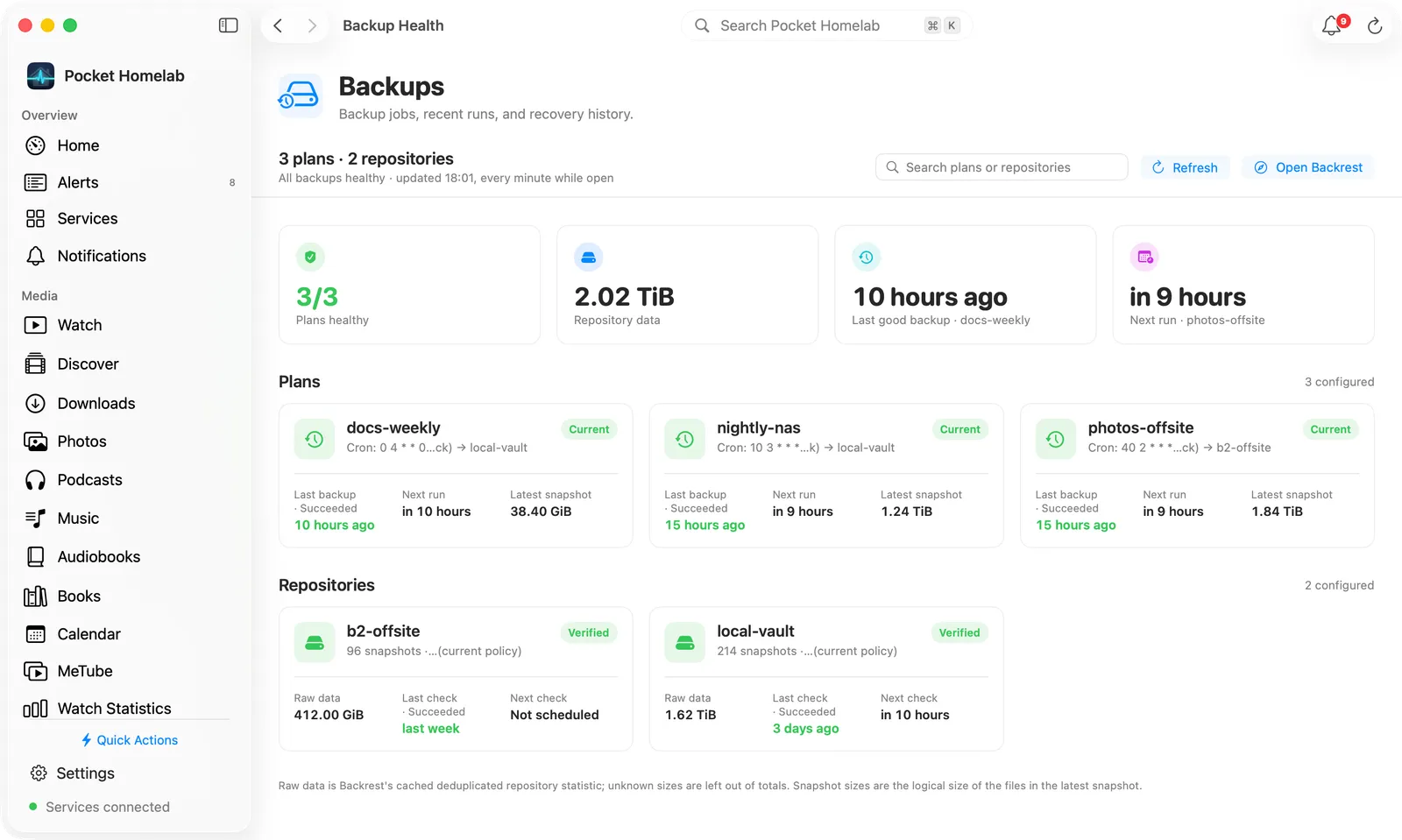Image resolution: width=1402 pixels, height=840 pixels.
Task: Click Not scheduled next check text
Action: [x=555, y=715]
